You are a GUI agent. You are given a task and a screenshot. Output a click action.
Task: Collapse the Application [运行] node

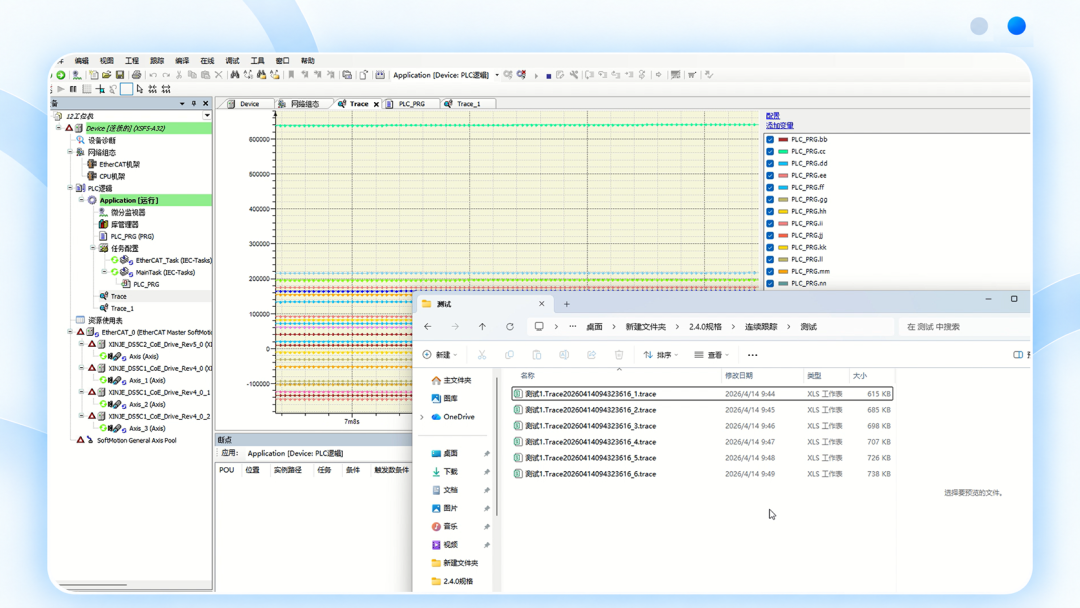pyautogui.click(x=81, y=200)
